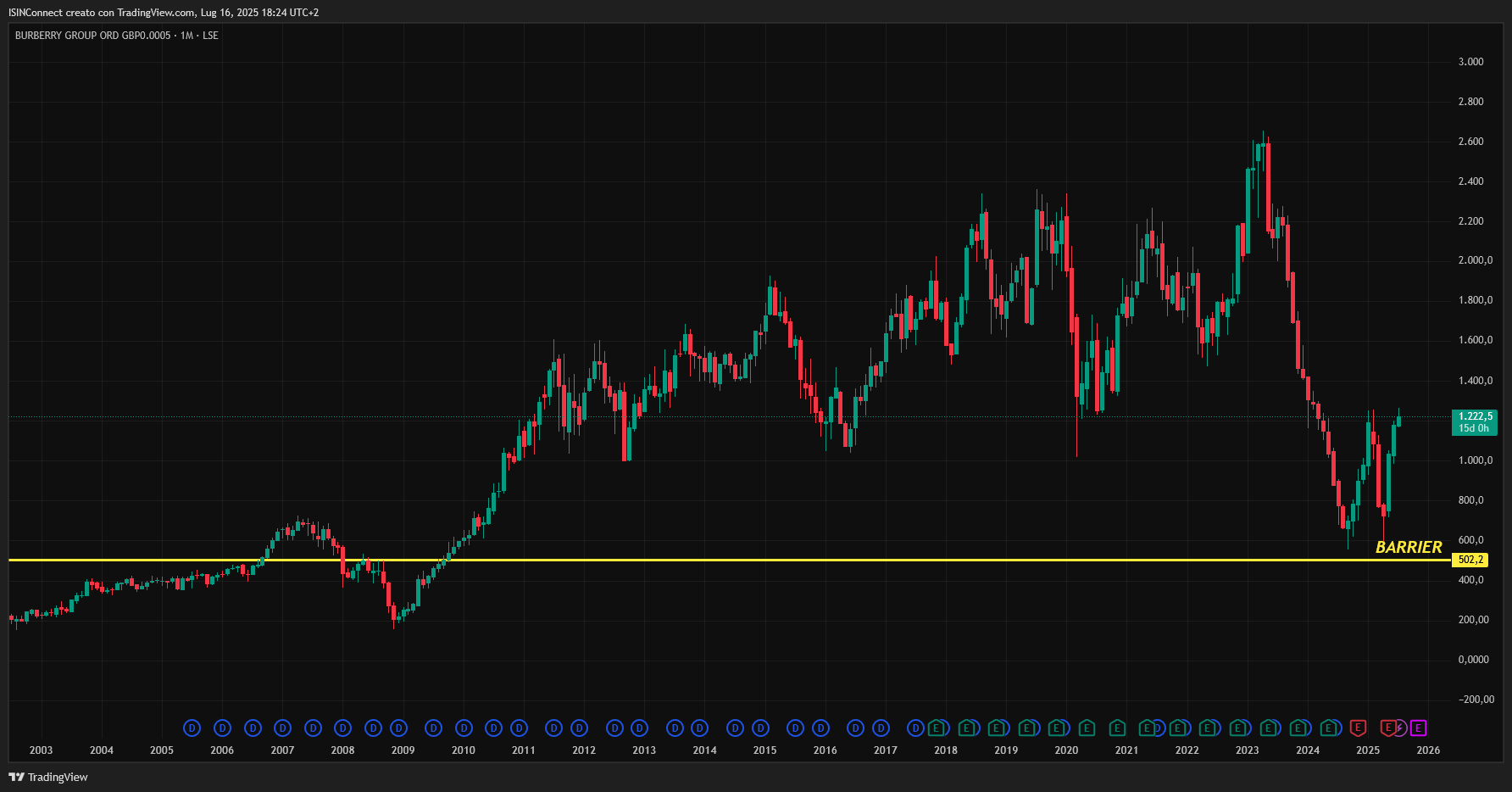Click the green earnings marker between 2020 and 2021
The image size is (1512, 792).
pyautogui.click(x=1087, y=728)
